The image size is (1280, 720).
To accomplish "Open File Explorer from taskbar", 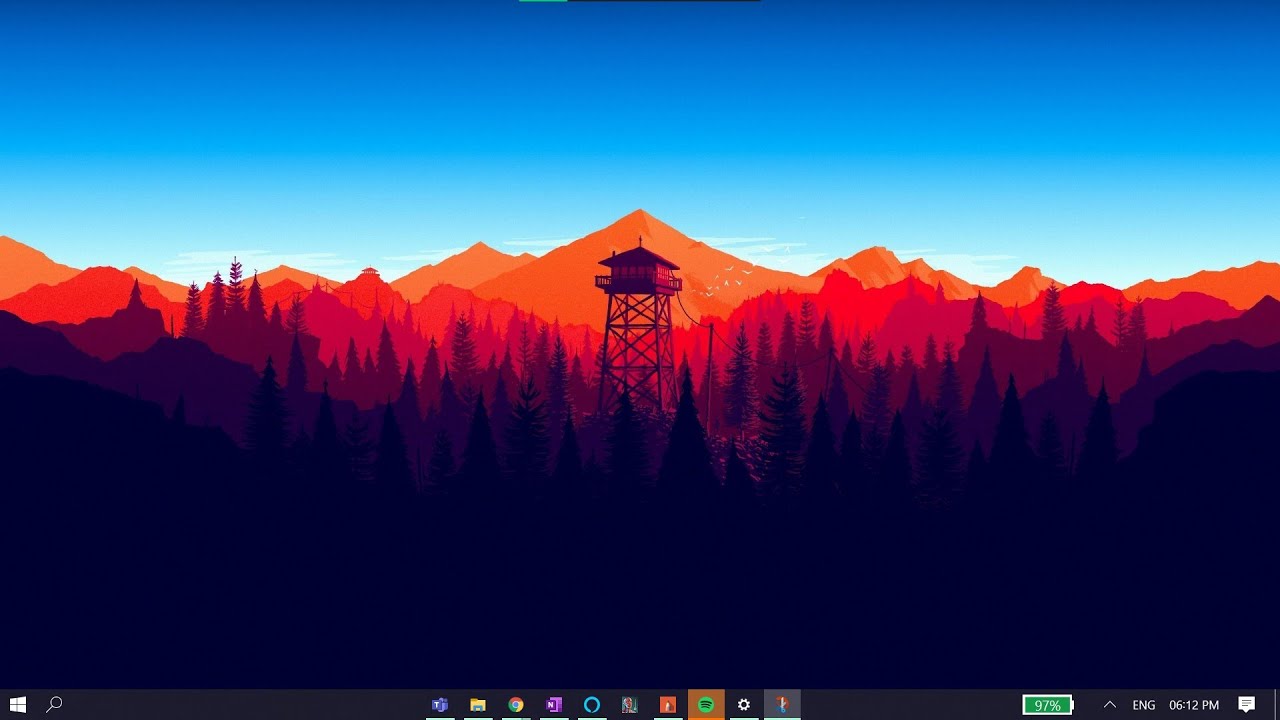I will click(478, 705).
